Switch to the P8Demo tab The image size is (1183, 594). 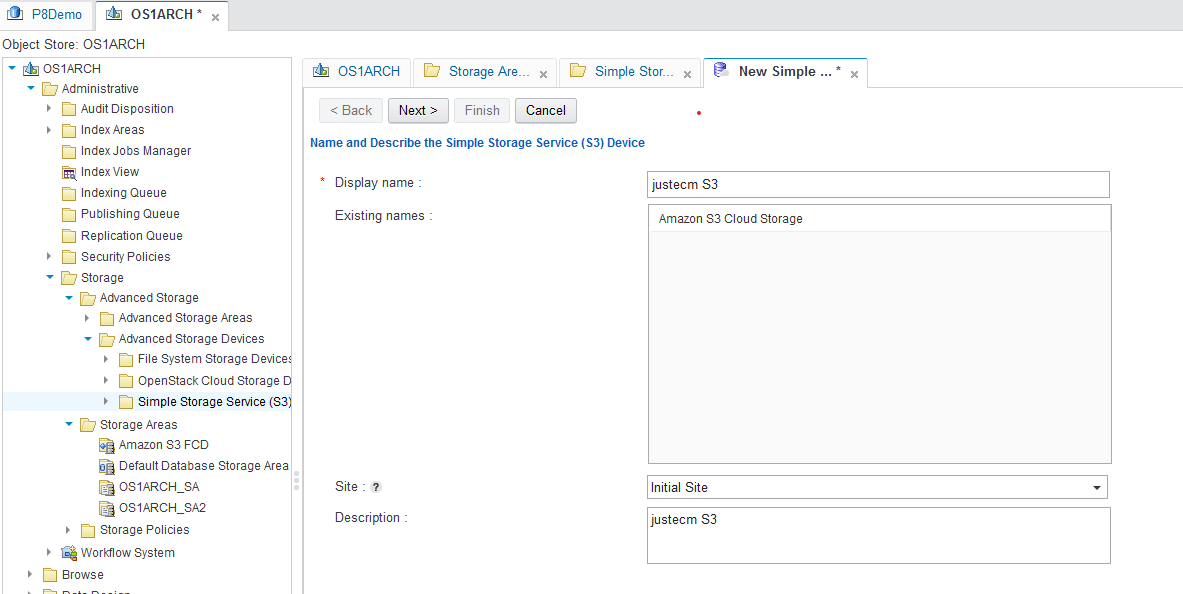46,15
